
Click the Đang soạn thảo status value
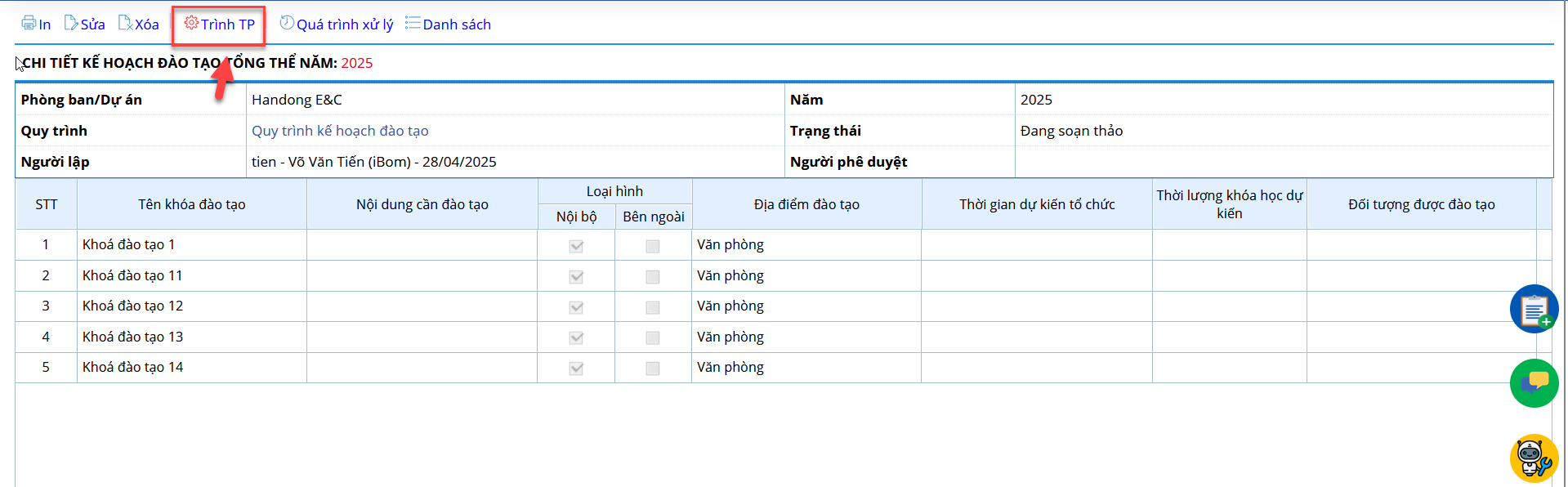point(1071,131)
